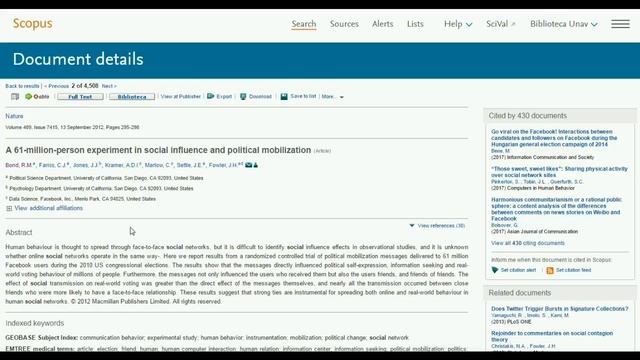Open the Nature journal link
Screen dimensions: 640x360
click(14, 116)
